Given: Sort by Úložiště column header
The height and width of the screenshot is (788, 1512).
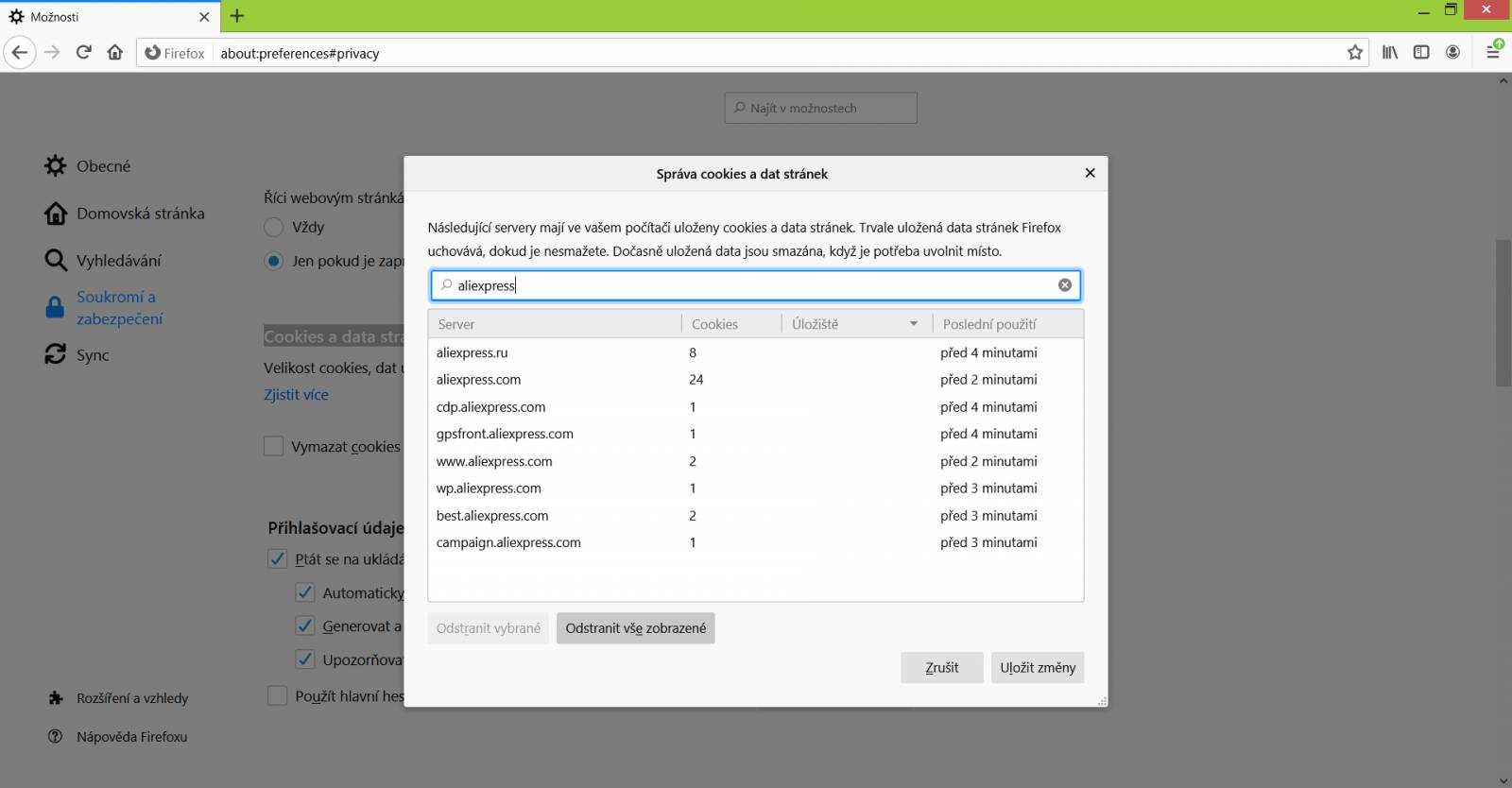Looking at the screenshot, I should (857, 324).
